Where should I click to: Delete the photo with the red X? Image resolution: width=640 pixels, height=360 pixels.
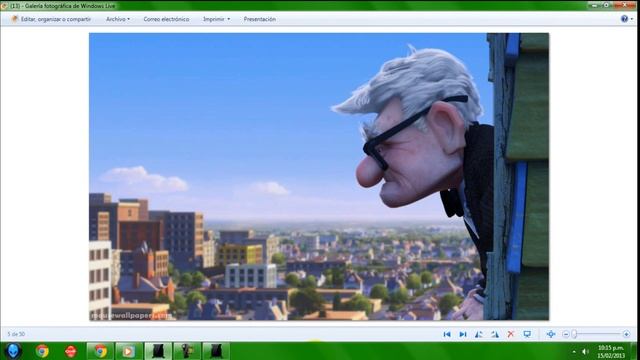(x=511, y=334)
